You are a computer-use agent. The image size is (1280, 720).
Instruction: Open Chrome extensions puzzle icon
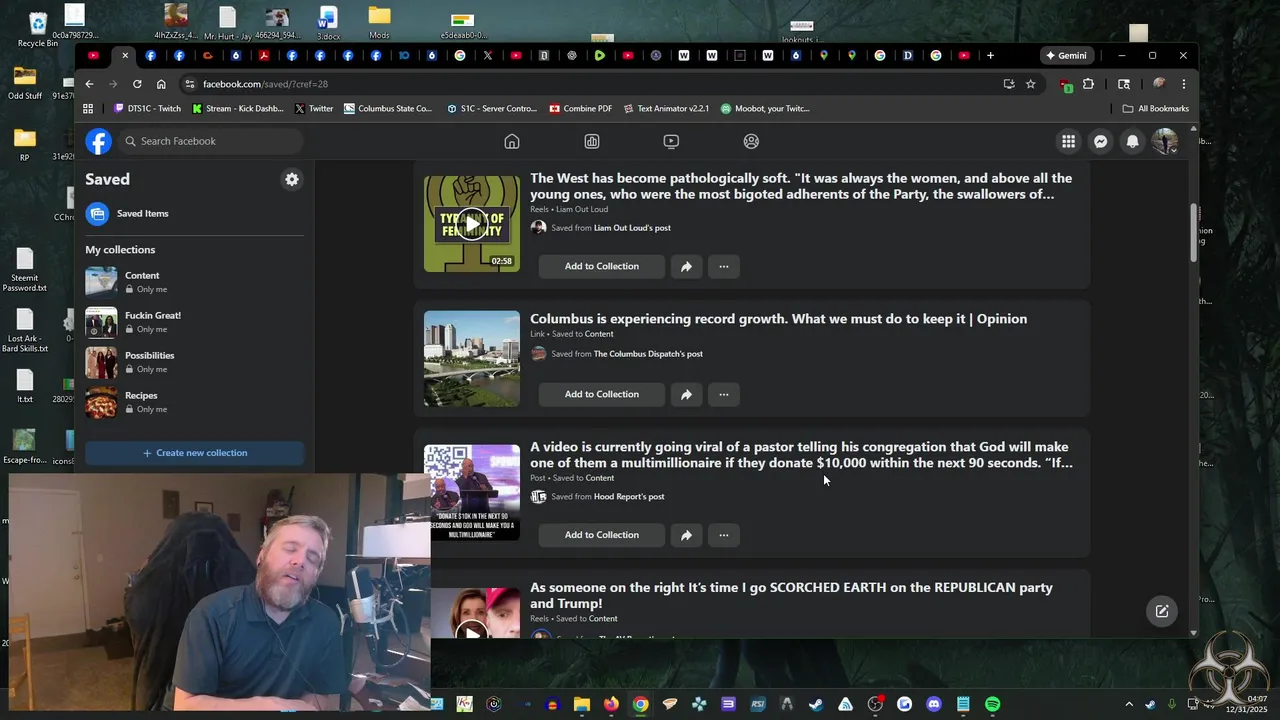pos(1088,84)
